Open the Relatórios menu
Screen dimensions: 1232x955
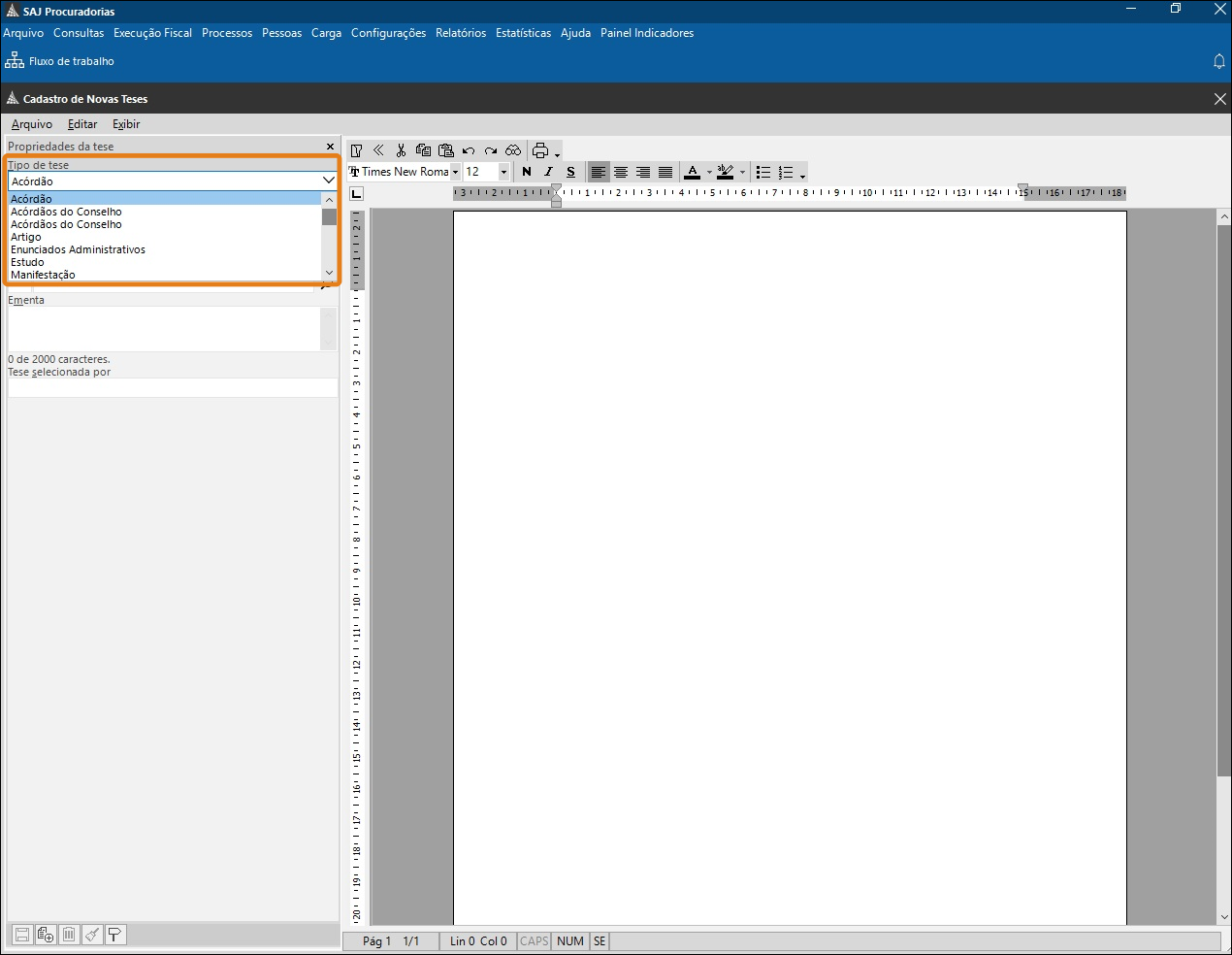coord(461,33)
